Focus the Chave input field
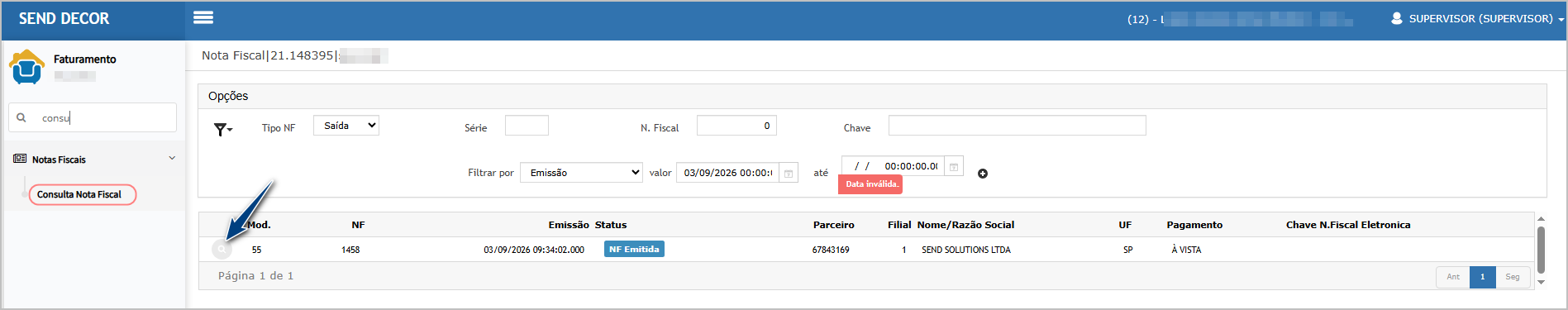This screenshot has width=1568, height=310. (1017, 126)
